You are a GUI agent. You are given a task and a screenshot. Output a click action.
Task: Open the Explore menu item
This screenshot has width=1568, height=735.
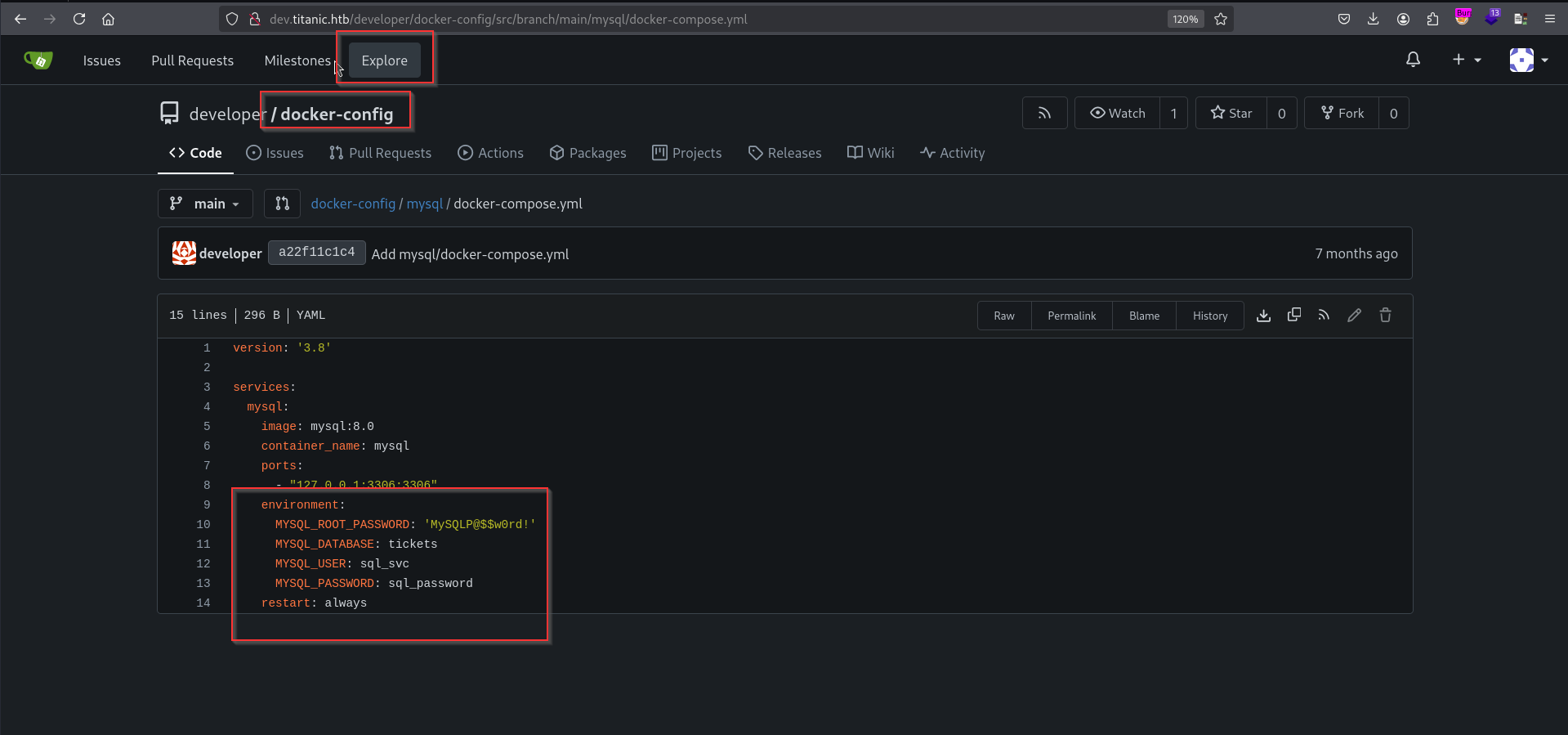coord(384,61)
